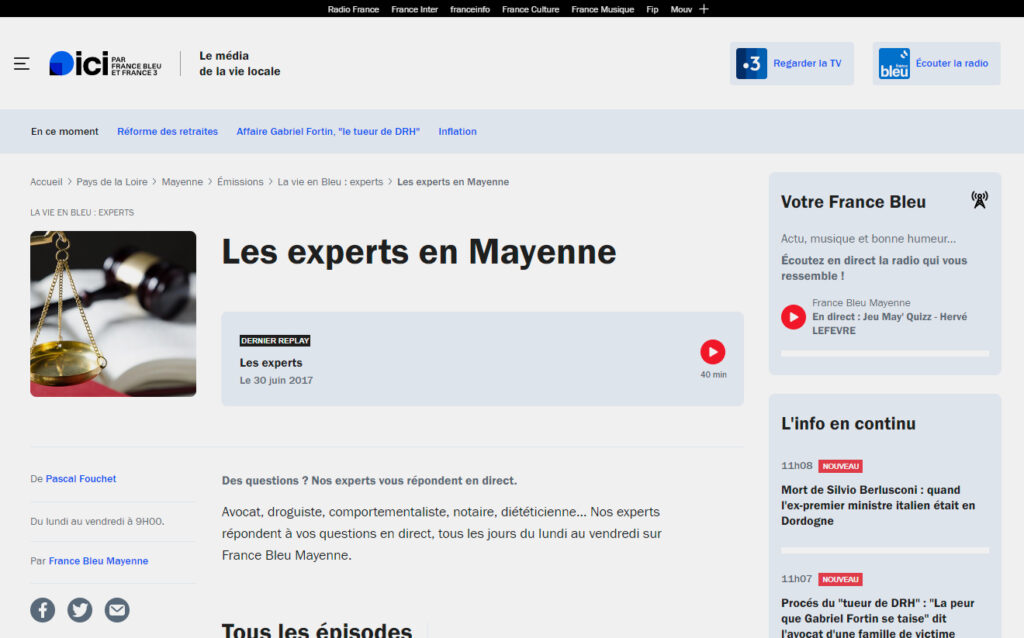Click the France Bleu logo icon
The width and height of the screenshot is (1024, 638).
[894, 63]
